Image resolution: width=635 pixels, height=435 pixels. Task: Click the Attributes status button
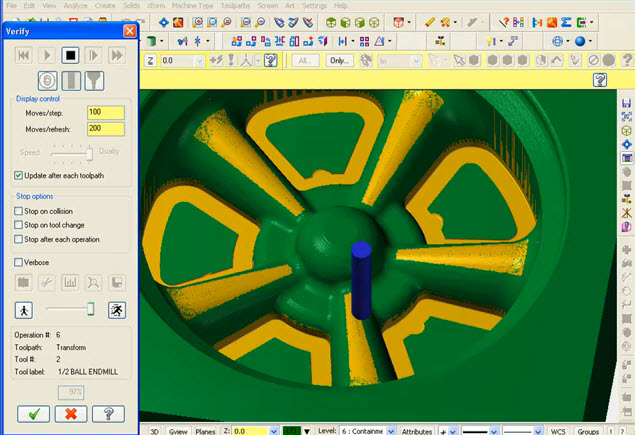point(417,431)
